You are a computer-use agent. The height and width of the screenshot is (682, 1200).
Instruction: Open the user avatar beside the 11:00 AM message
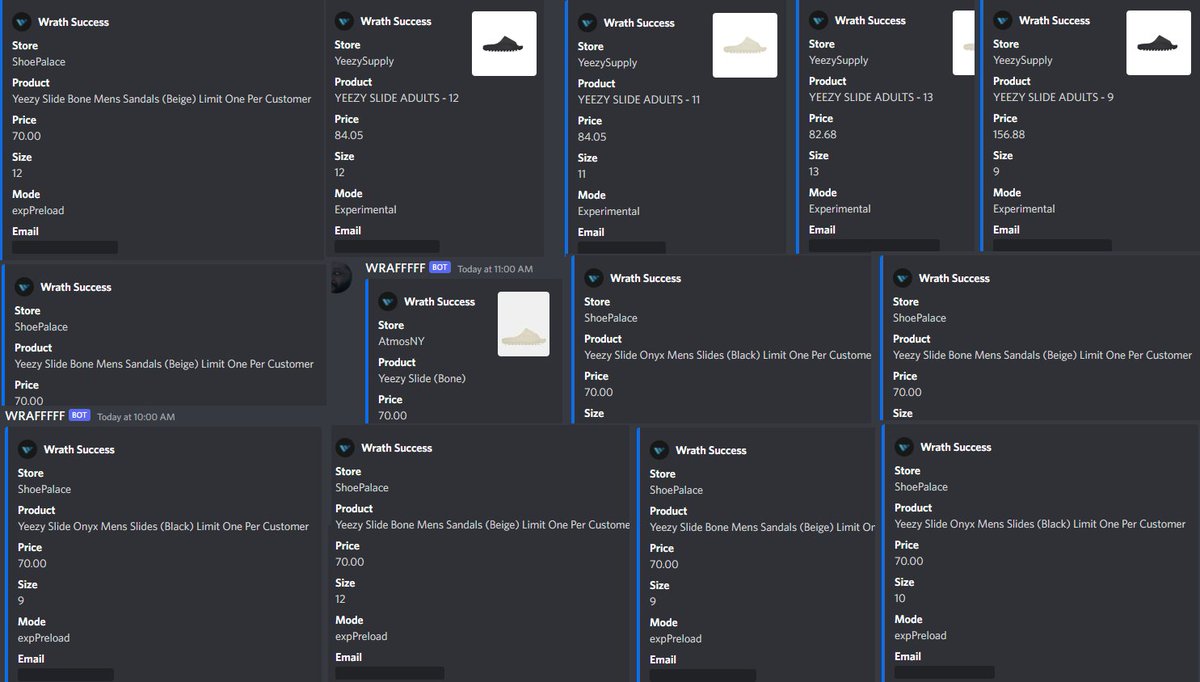pyautogui.click(x=340, y=277)
